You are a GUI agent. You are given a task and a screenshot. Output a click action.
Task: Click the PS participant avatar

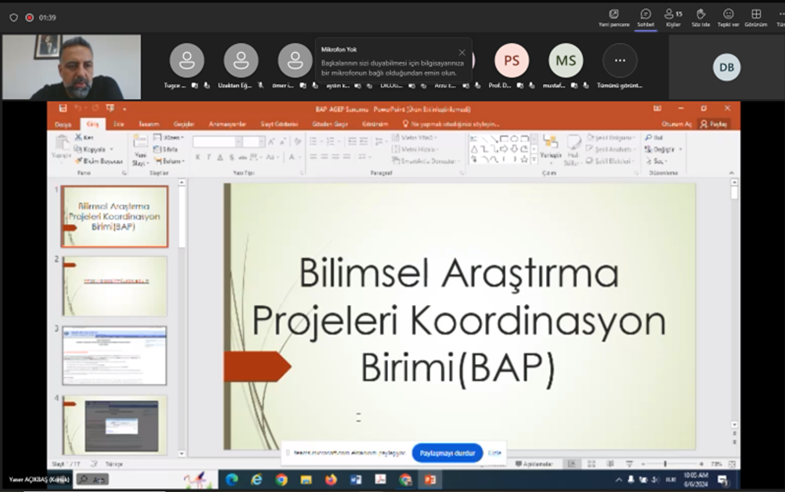[512, 61]
